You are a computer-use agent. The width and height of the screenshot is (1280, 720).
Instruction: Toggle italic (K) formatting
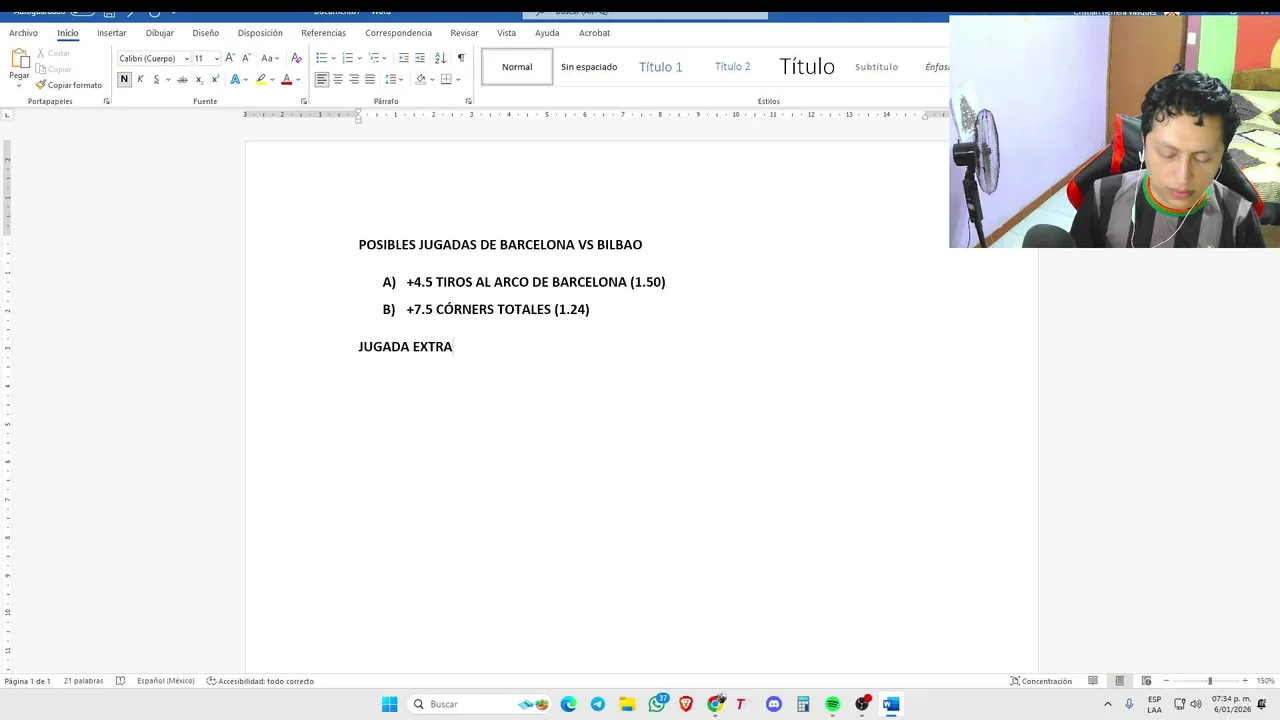(140, 79)
